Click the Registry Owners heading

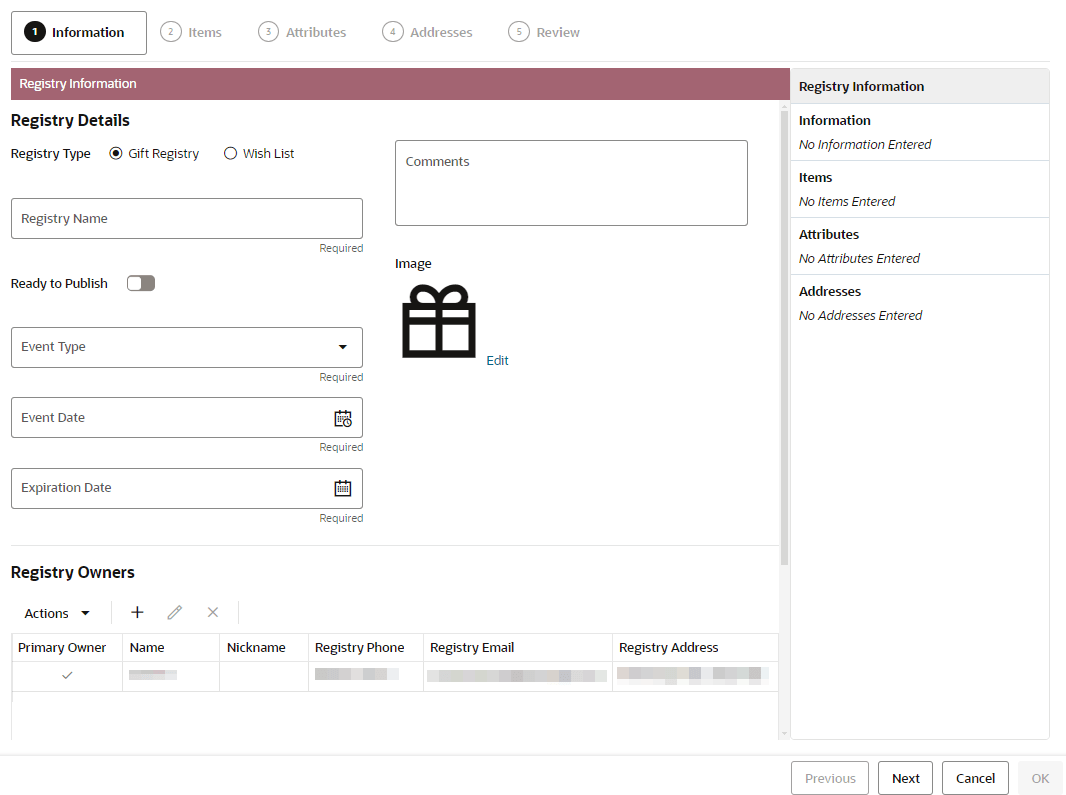tap(73, 573)
